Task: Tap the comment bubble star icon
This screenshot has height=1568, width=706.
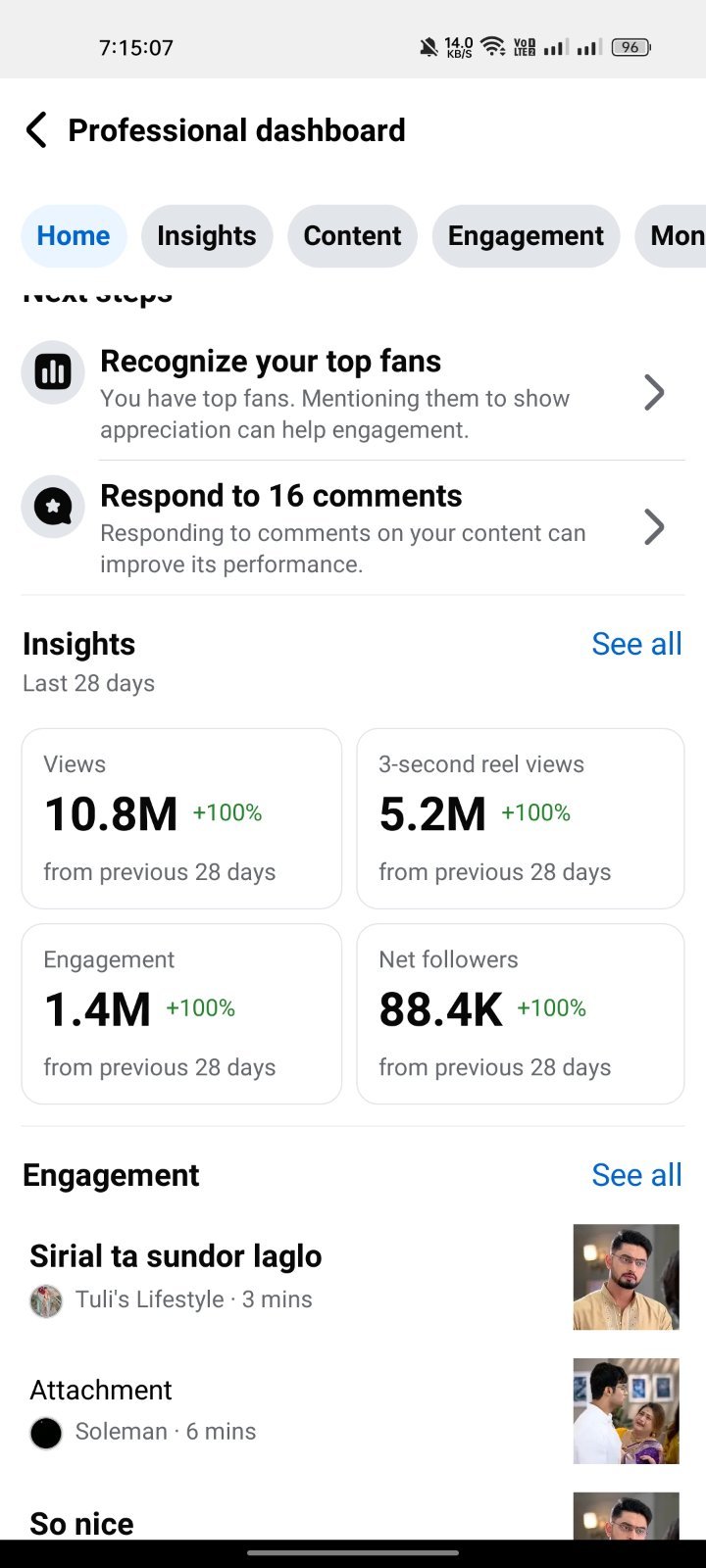Action: [53, 507]
